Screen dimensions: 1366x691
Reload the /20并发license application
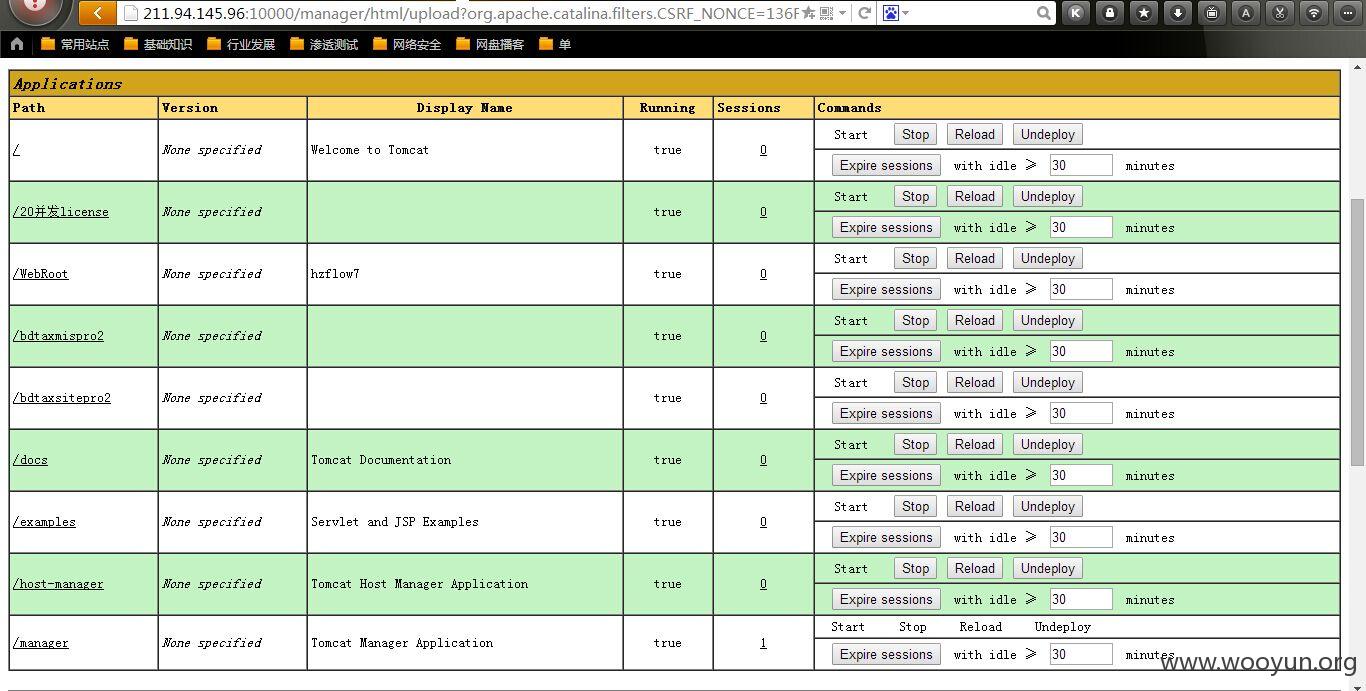point(975,197)
